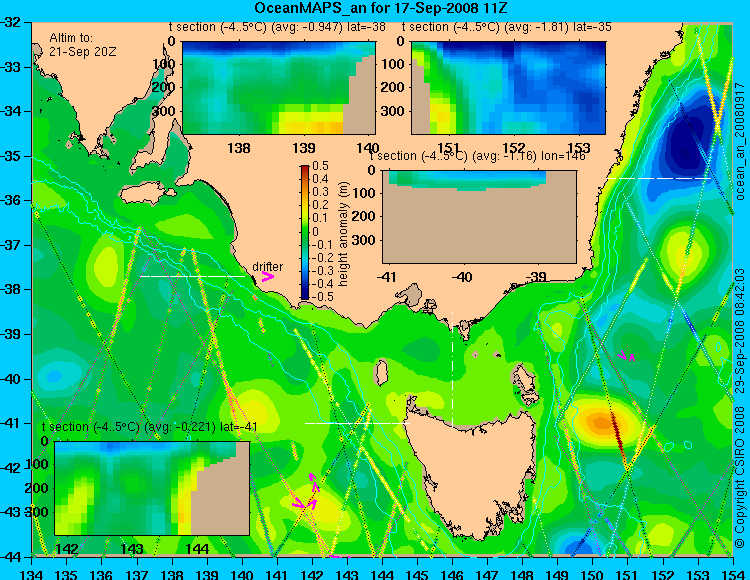Image resolution: width=750 pixels, height=580 pixels.
Task: Open the lat=-41 temperature section inset
Action: tap(152, 488)
